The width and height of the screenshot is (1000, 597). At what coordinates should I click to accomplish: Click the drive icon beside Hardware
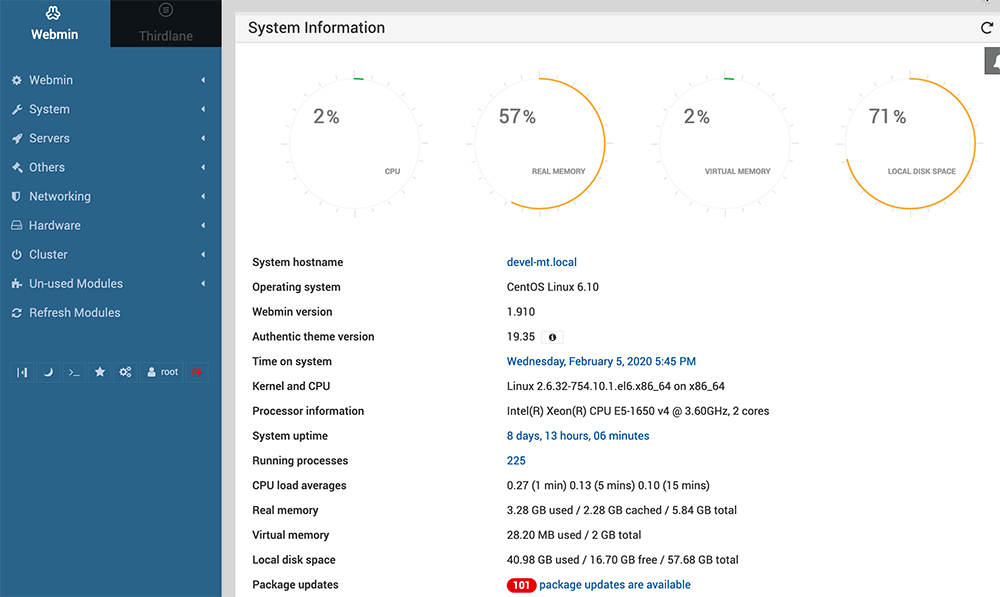coord(17,225)
